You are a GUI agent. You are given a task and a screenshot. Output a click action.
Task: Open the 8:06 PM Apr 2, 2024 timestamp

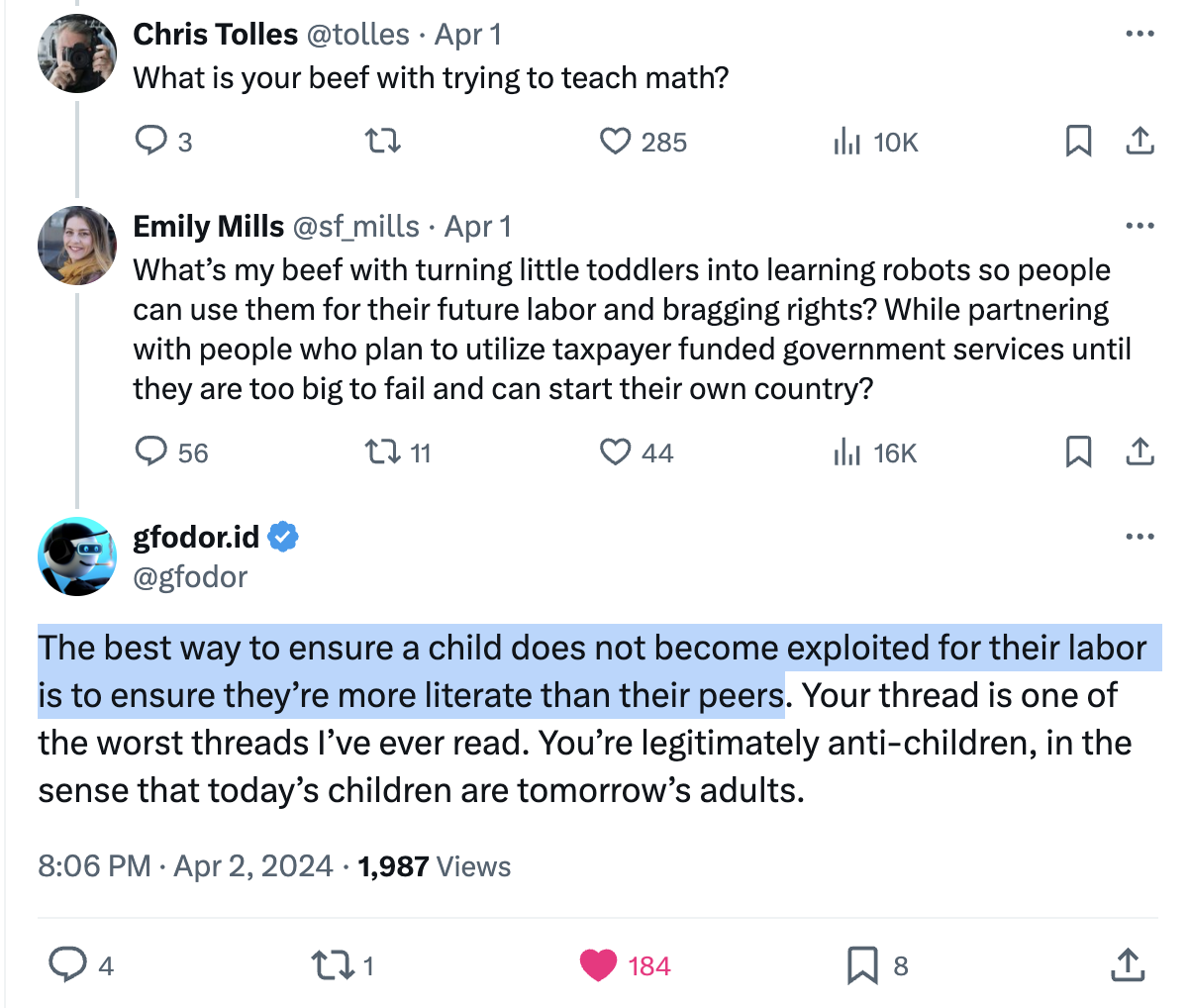click(x=185, y=866)
